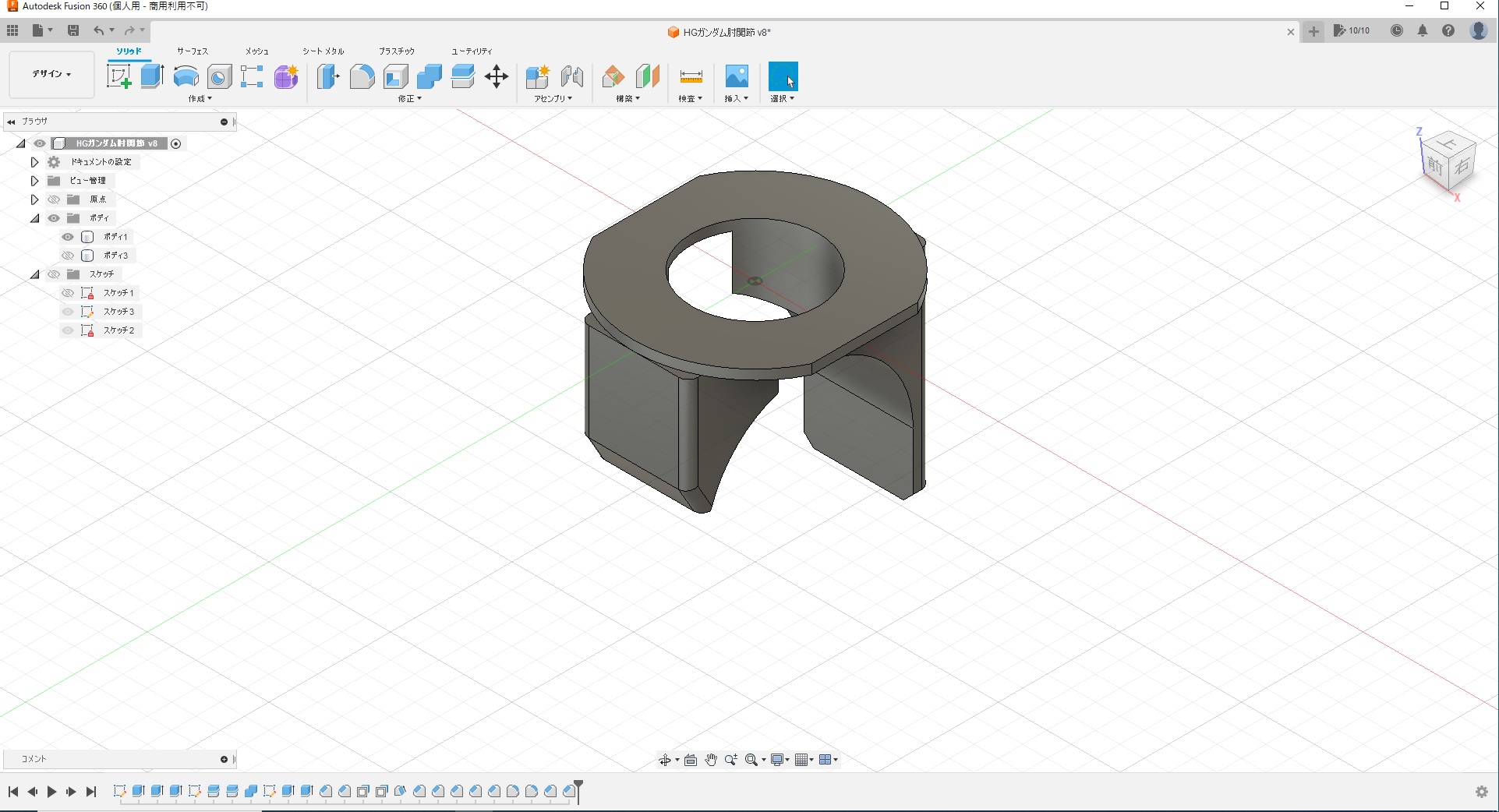Expand the ドキュメントの設定 tree node
This screenshot has width=1499, height=812.
(x=34, y=162)
